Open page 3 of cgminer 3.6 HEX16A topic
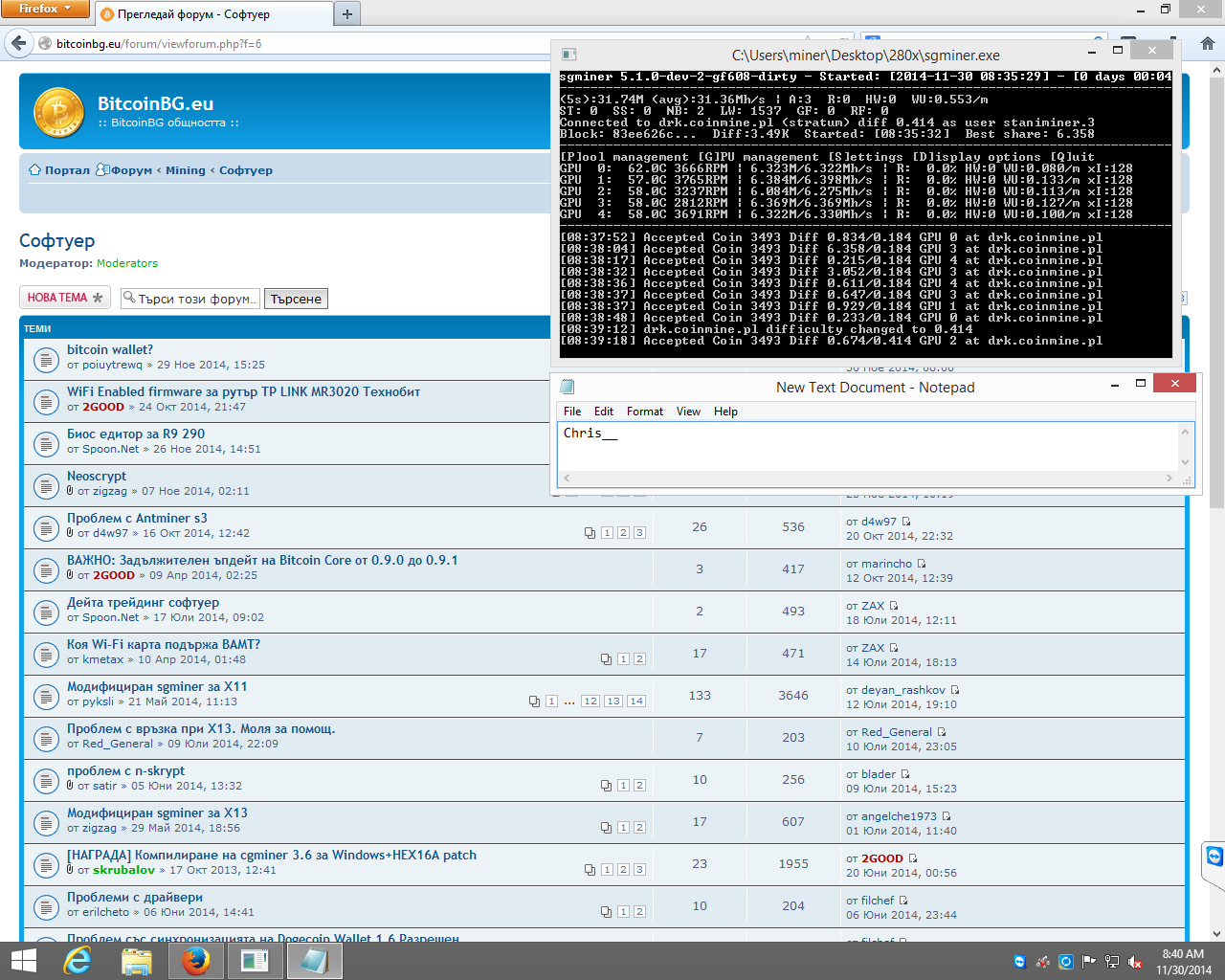This screenshot has width=1225, height=980. (x=639, y=870)
